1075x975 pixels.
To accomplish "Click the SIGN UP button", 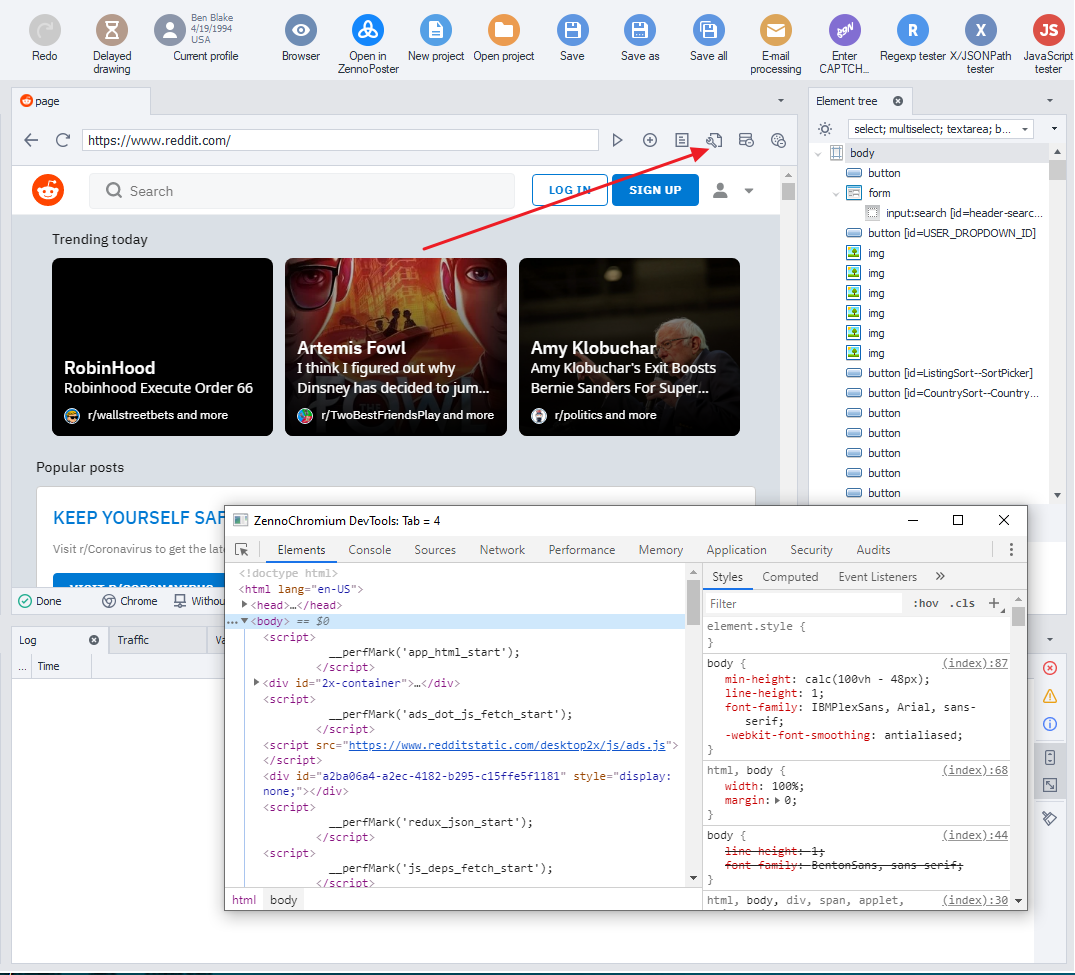I will pos(655,190).
